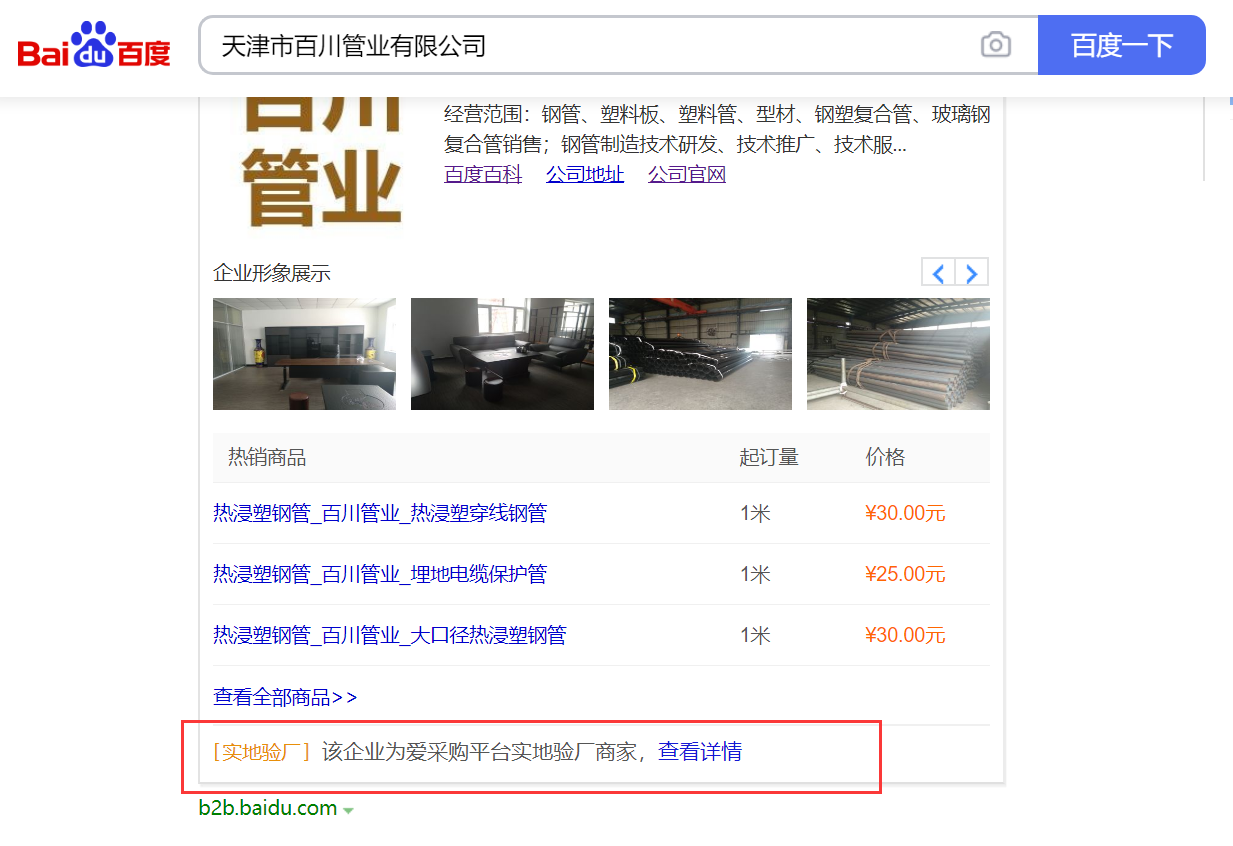Image resolution: width=1233 pixels, height=846 pixels.
Task: Click the 价格 column header
Action: [x=885, y=458]
